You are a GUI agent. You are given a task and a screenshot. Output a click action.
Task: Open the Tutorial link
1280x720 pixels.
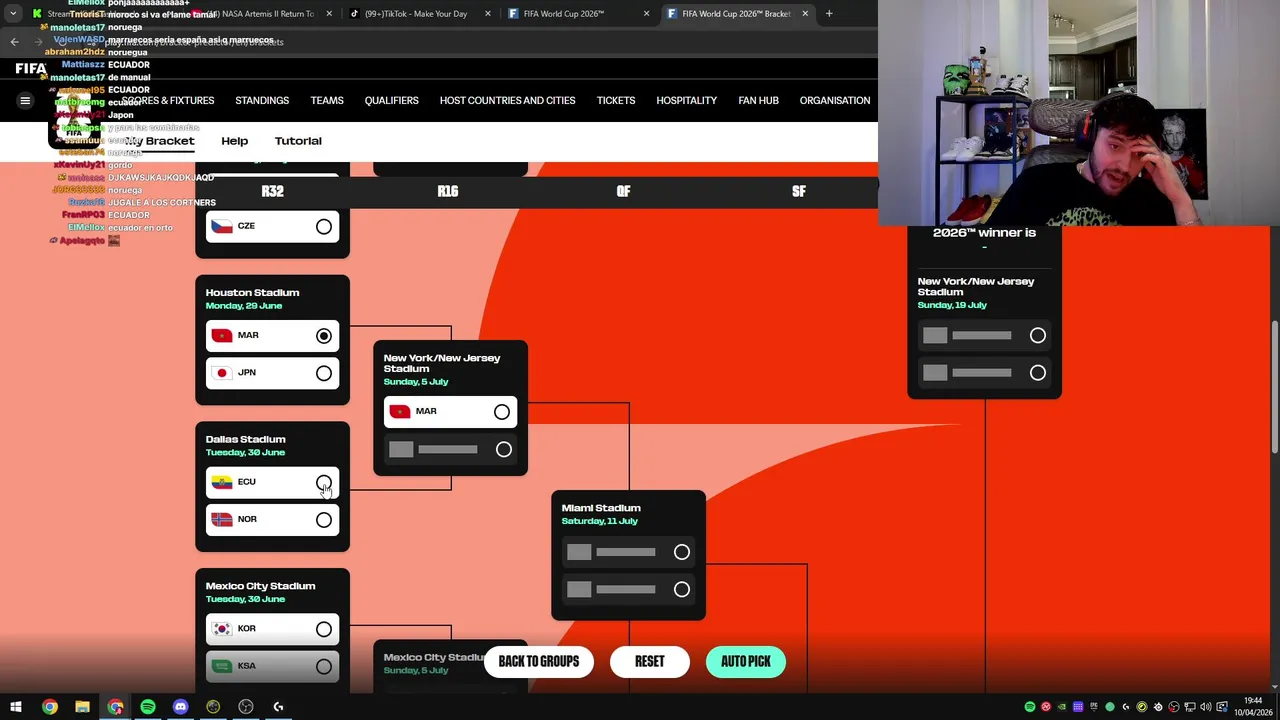[298, 141]
